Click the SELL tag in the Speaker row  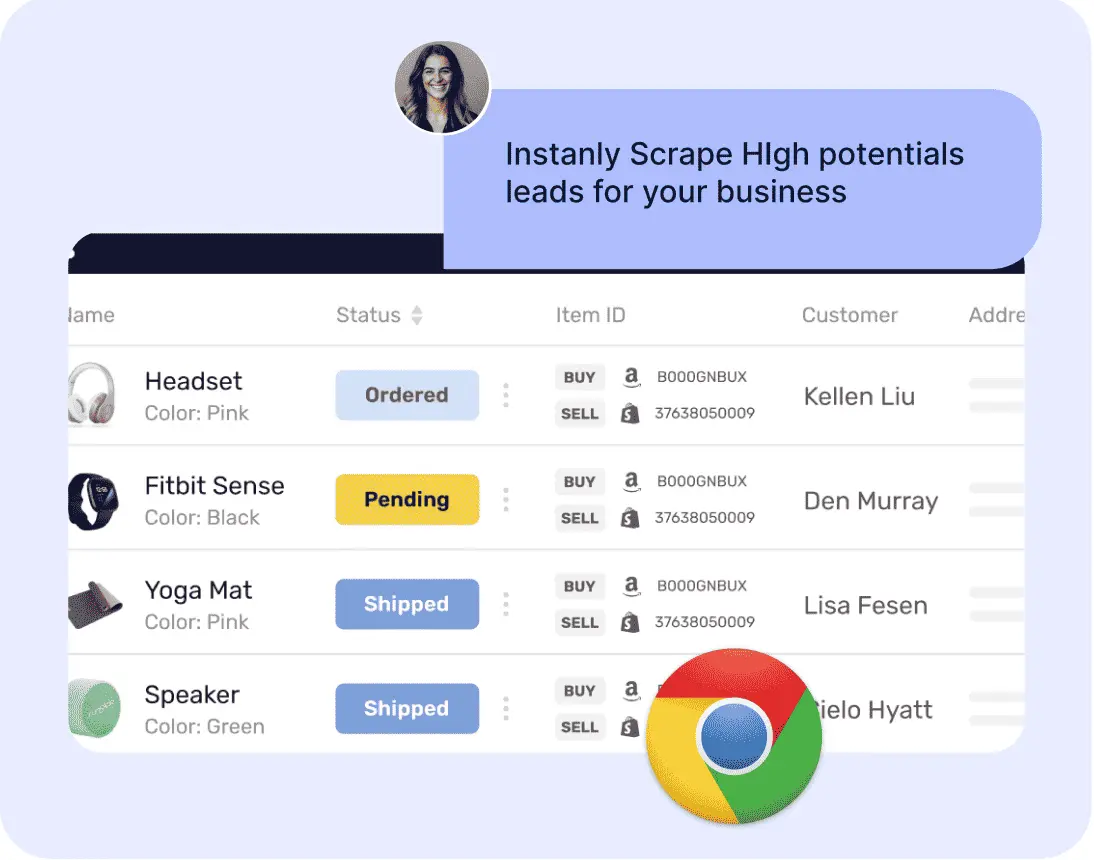click(580, 727)
